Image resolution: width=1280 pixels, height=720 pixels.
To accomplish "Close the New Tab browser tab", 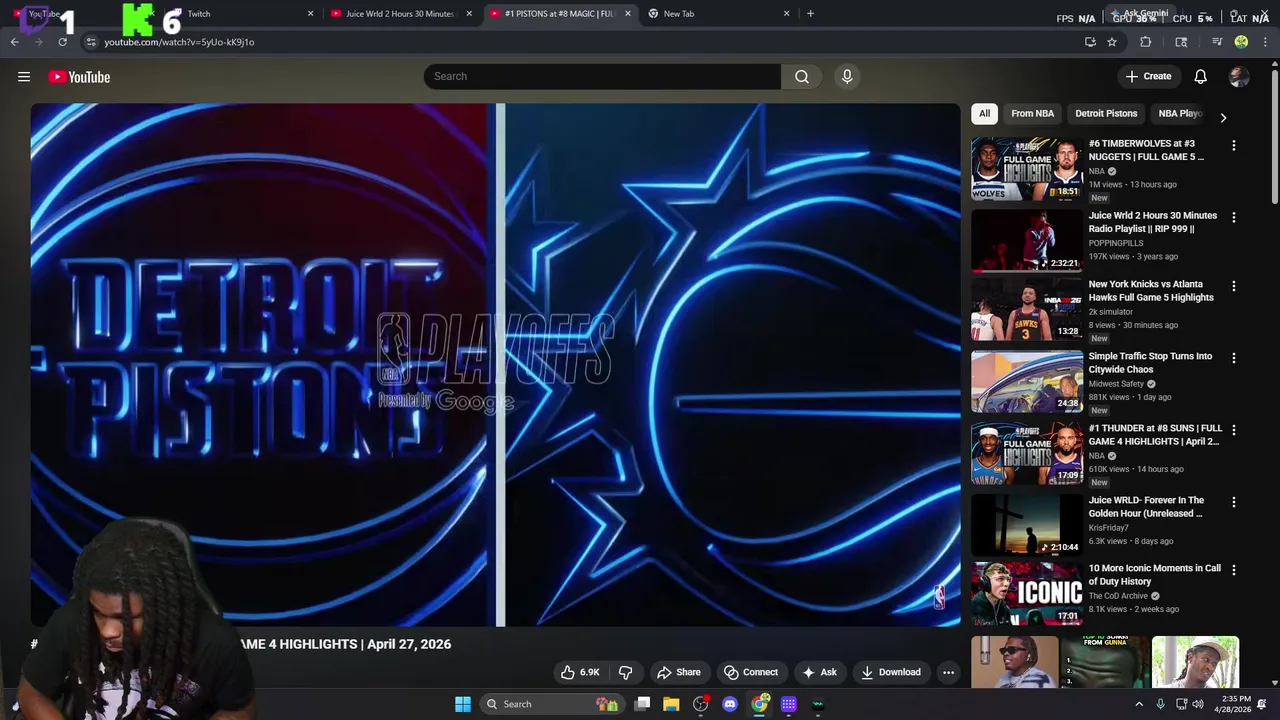I will [786, 14].
